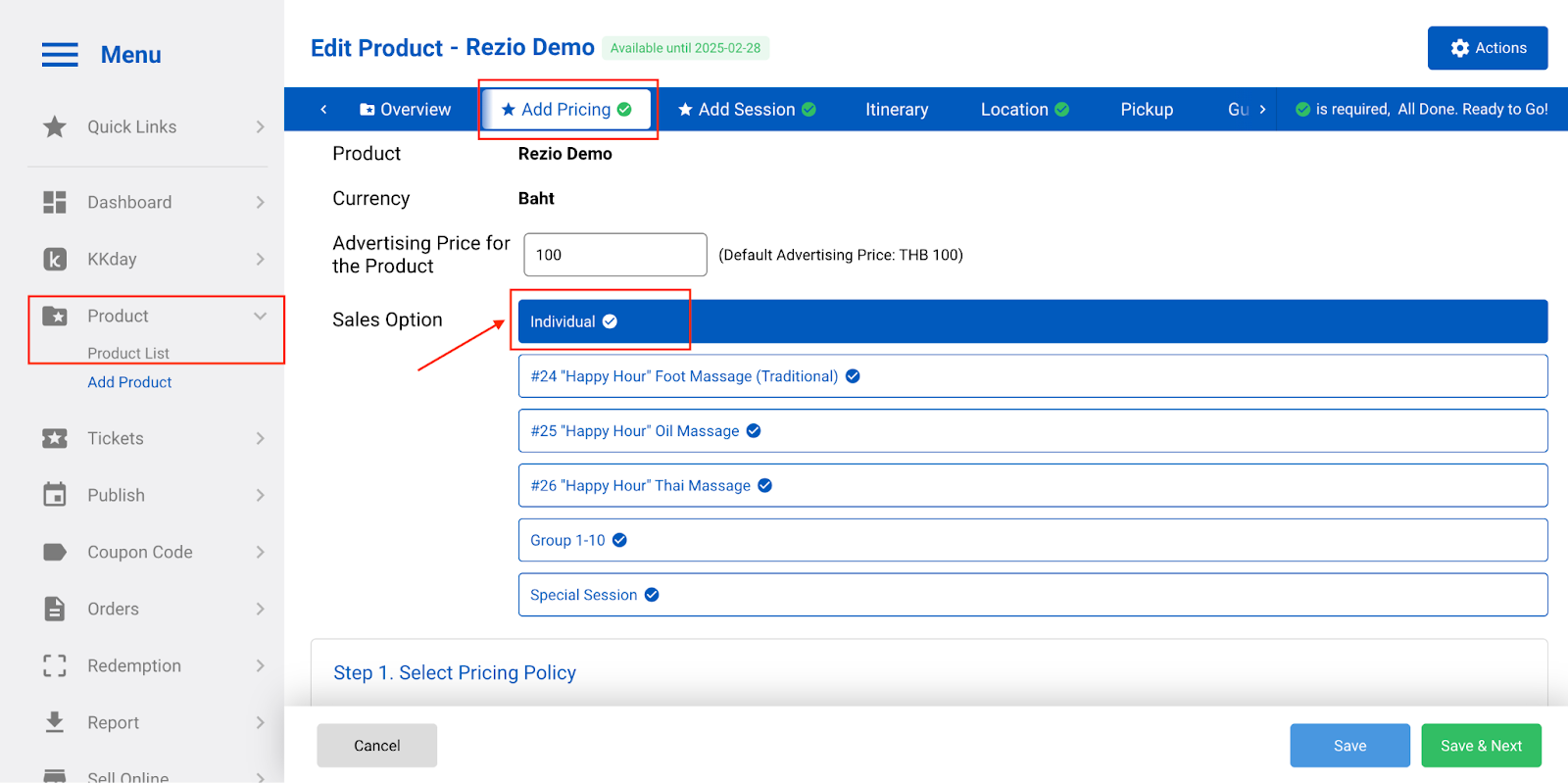Open the Itinerary tab
Screen dimensions: 1568x783
coord(897,110)
